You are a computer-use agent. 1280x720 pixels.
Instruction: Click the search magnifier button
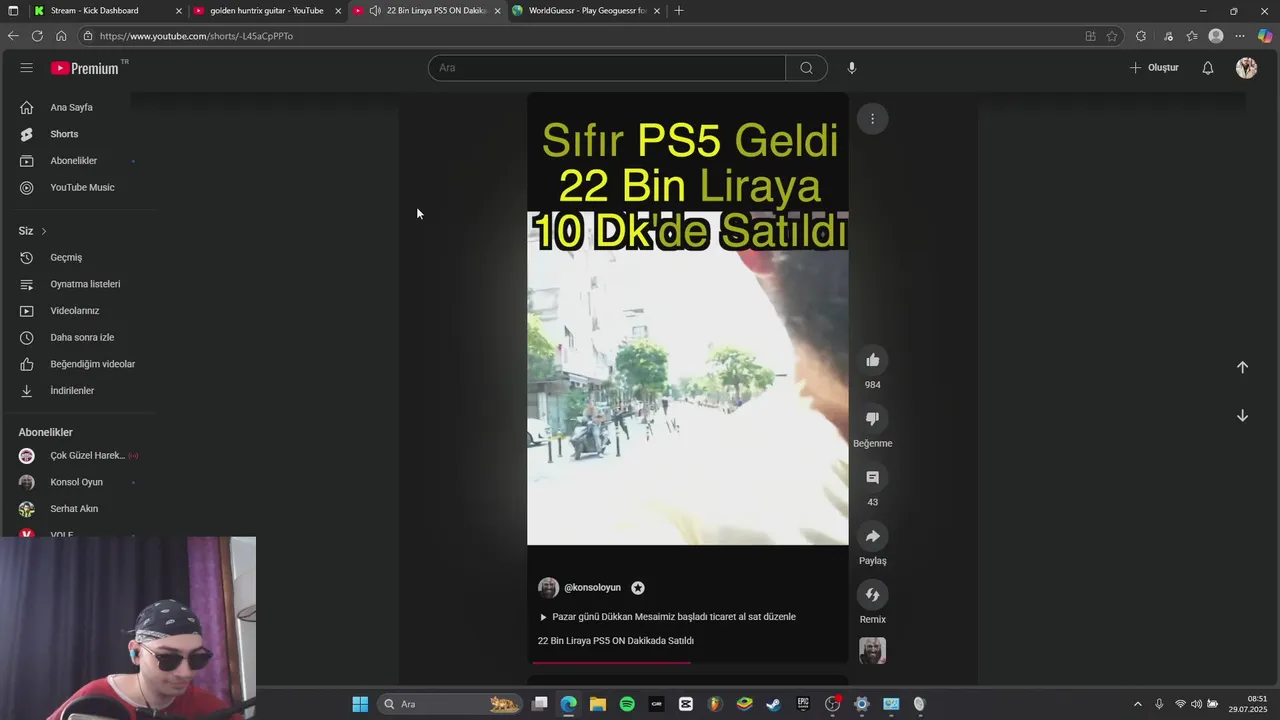[806, 68]
